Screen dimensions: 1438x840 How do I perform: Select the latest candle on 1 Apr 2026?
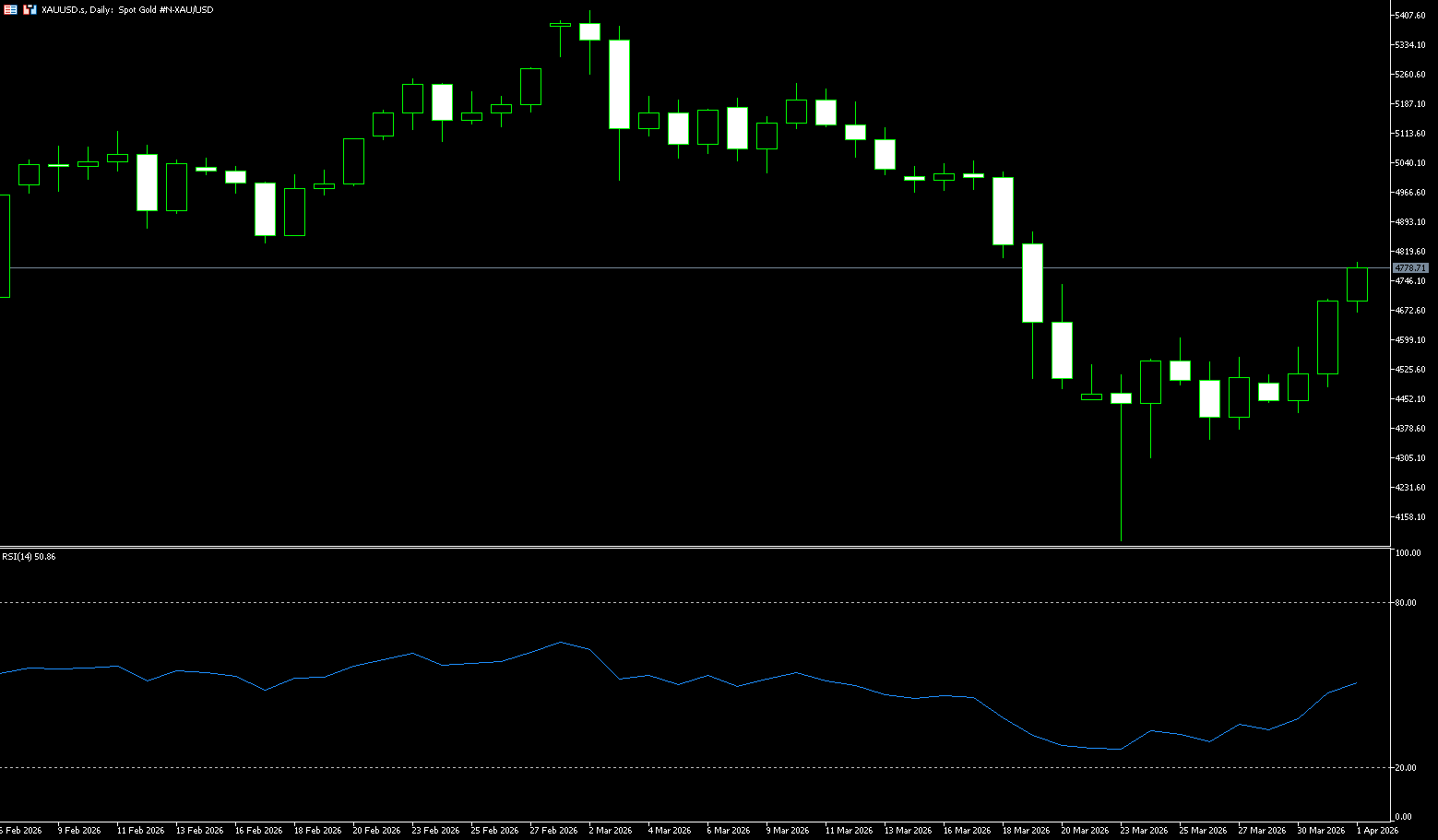pos(1357,284)
